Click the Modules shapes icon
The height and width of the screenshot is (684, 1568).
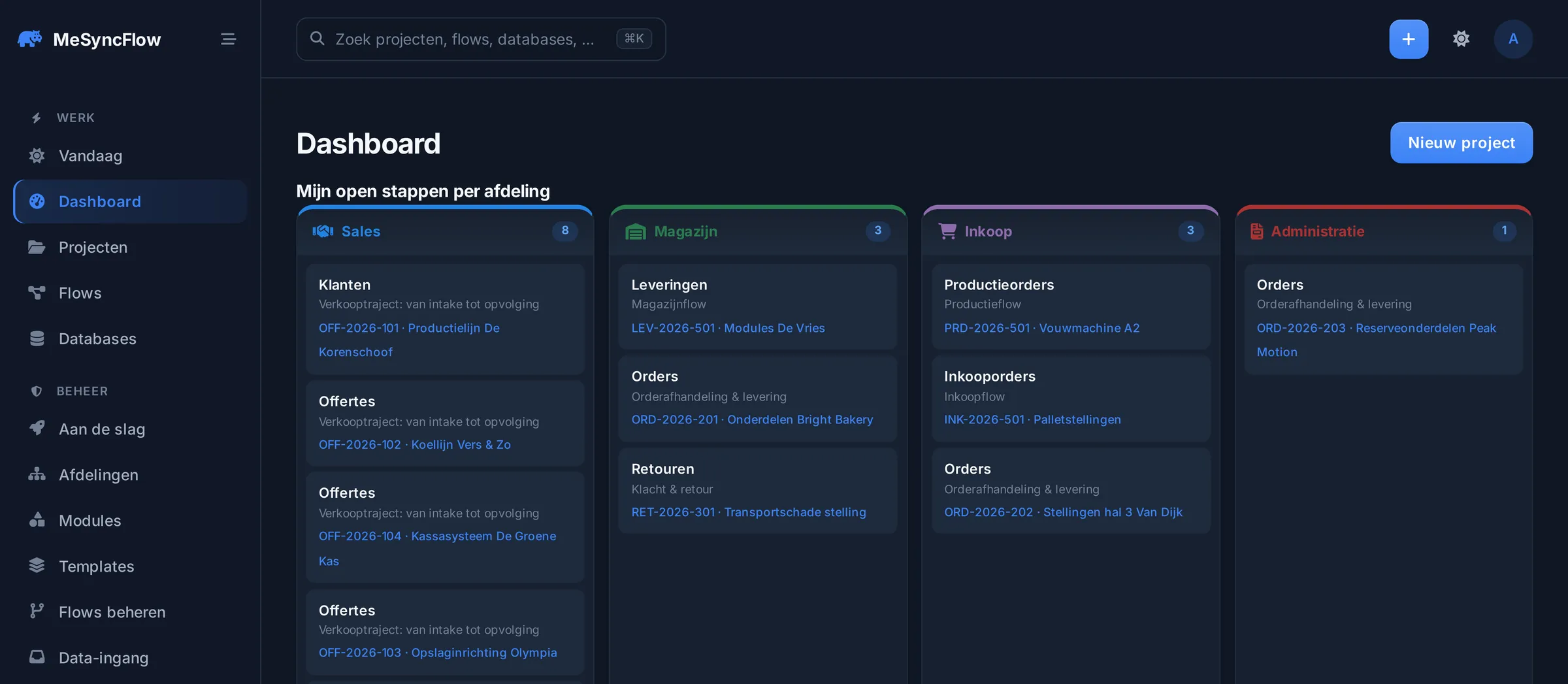[x=37, y=520]
